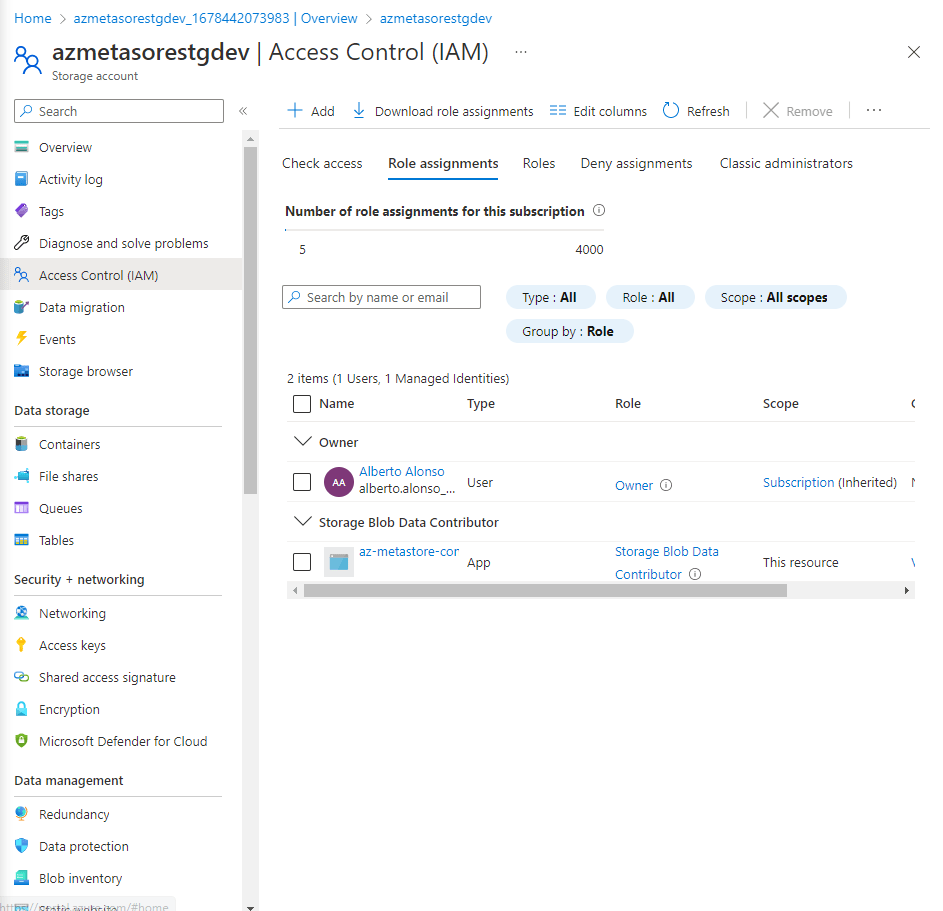The width and height of the screenshot is (943, 911).
Task: Collapse the left menu with the double chevron
Action: (x=243, y=111)
